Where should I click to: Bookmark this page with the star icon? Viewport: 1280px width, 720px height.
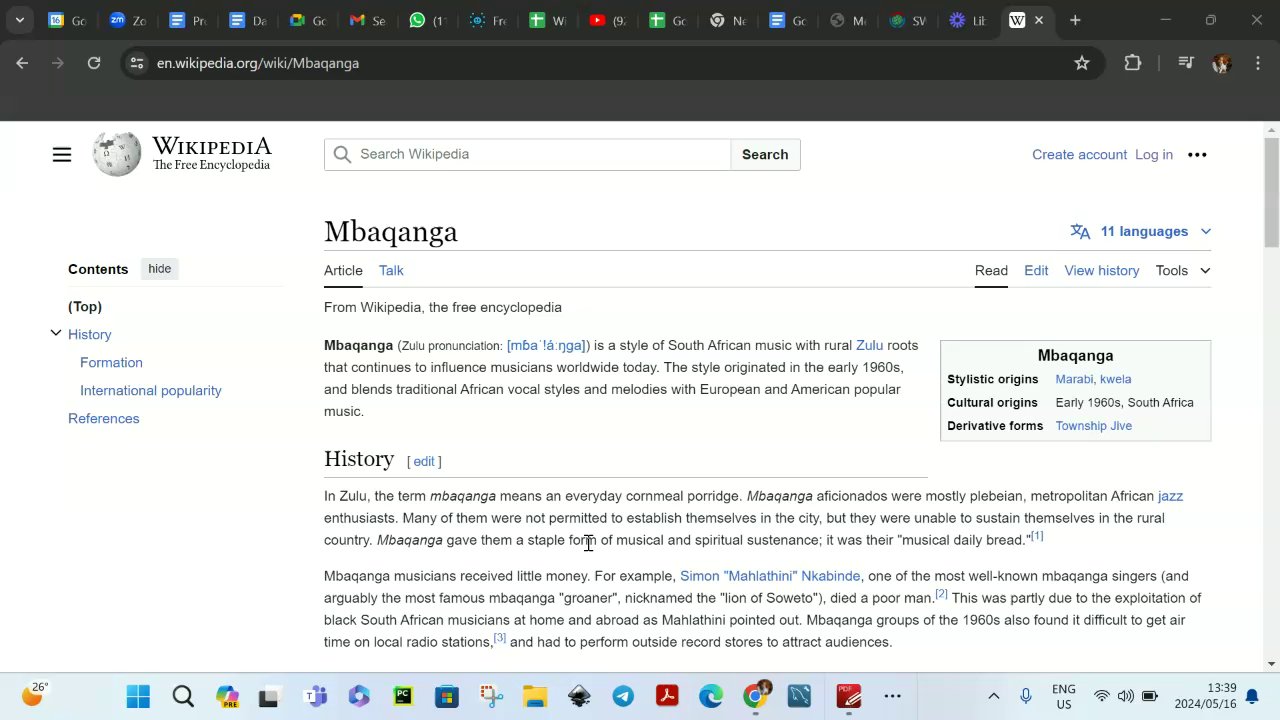click(1082, 63)
